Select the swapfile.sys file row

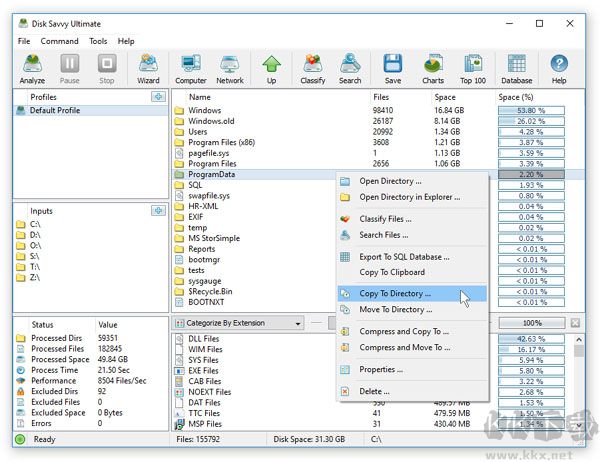[254, 196]
